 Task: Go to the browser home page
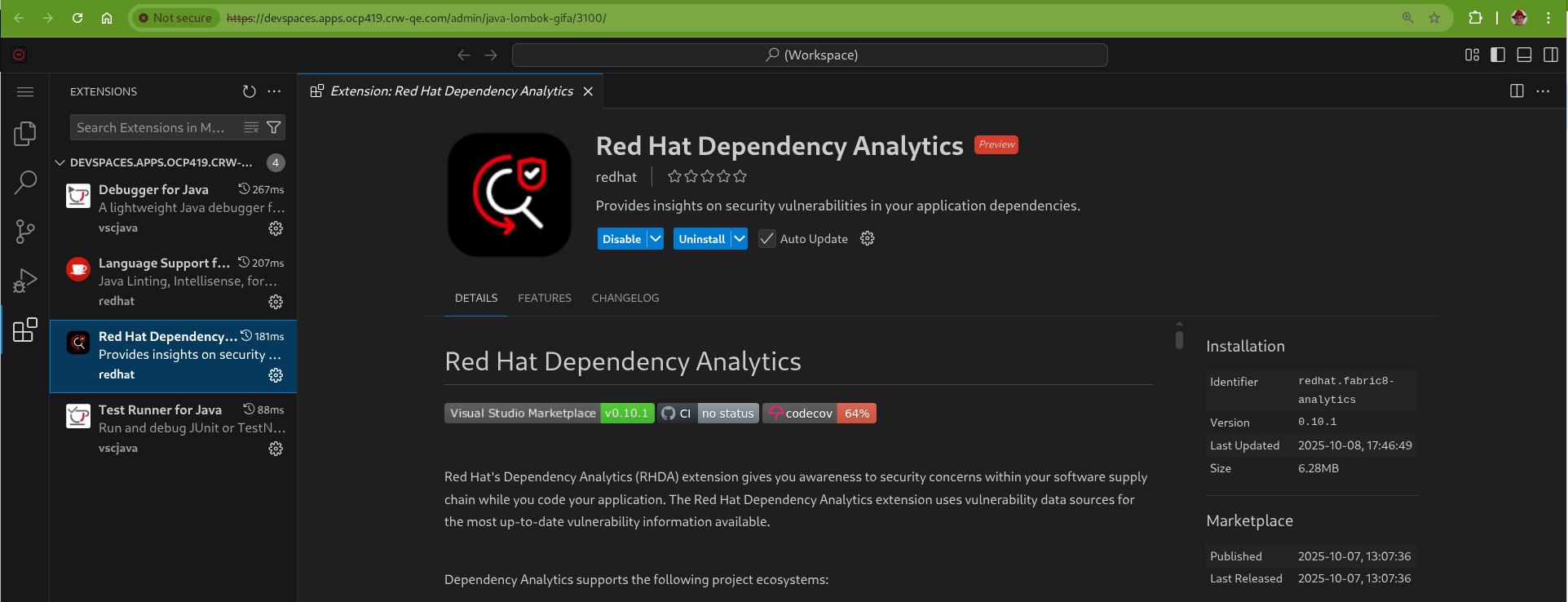tap(107, 18)
